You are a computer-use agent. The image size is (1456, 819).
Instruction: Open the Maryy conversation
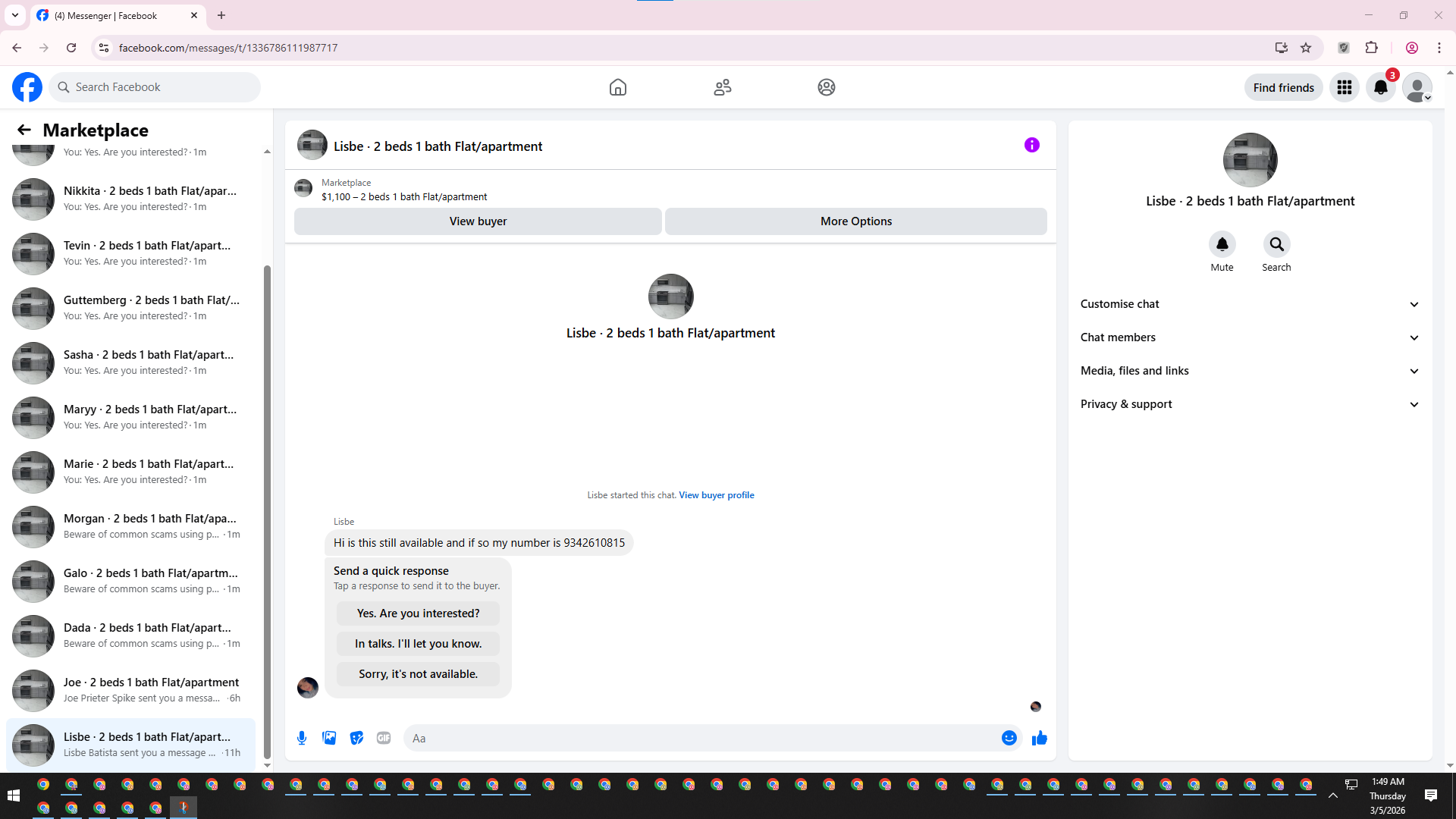[130, 417]
